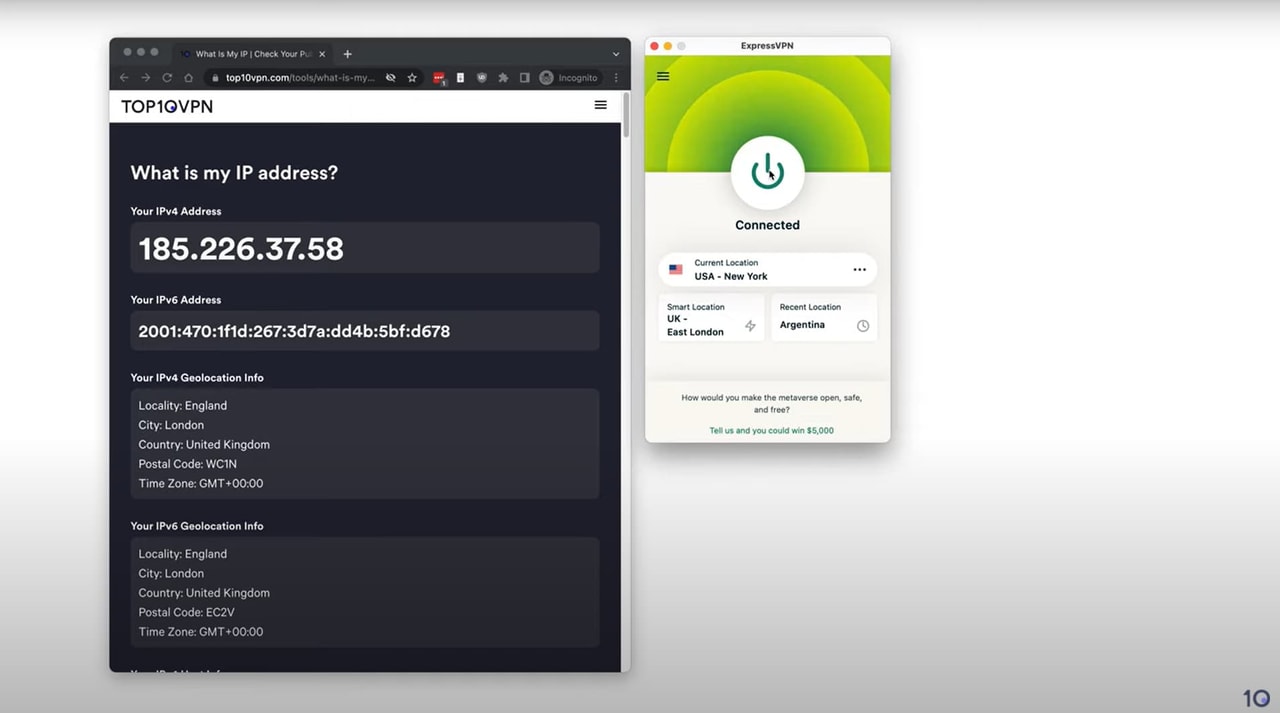Screen dimensions: 1280x713
Task: Open the tab list chevron at the tab strip
Action: (x=616, y=52)
